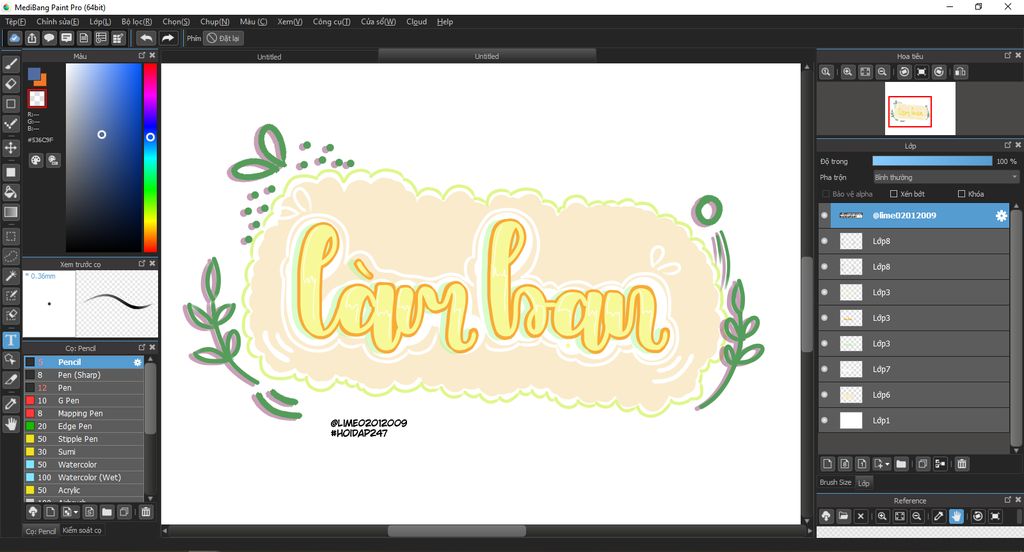The height and width of the screenshot is (552, 1024).
Task: Toggle visibility of Lớp6 layer
Action: click(x=824, y=395)
